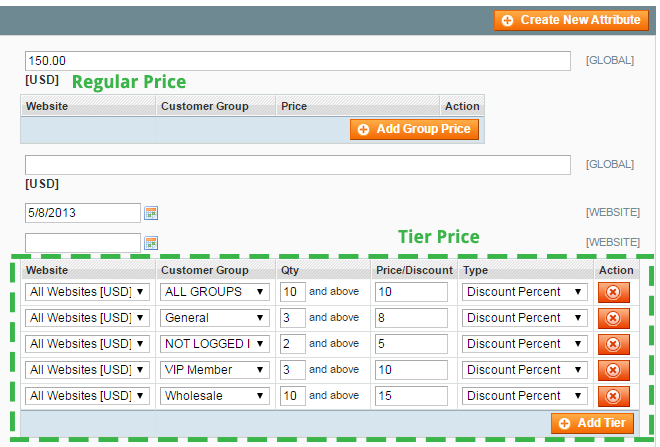Click the date field containing 5/8/2013
The image size is (660, 447).
click(83, 213)
